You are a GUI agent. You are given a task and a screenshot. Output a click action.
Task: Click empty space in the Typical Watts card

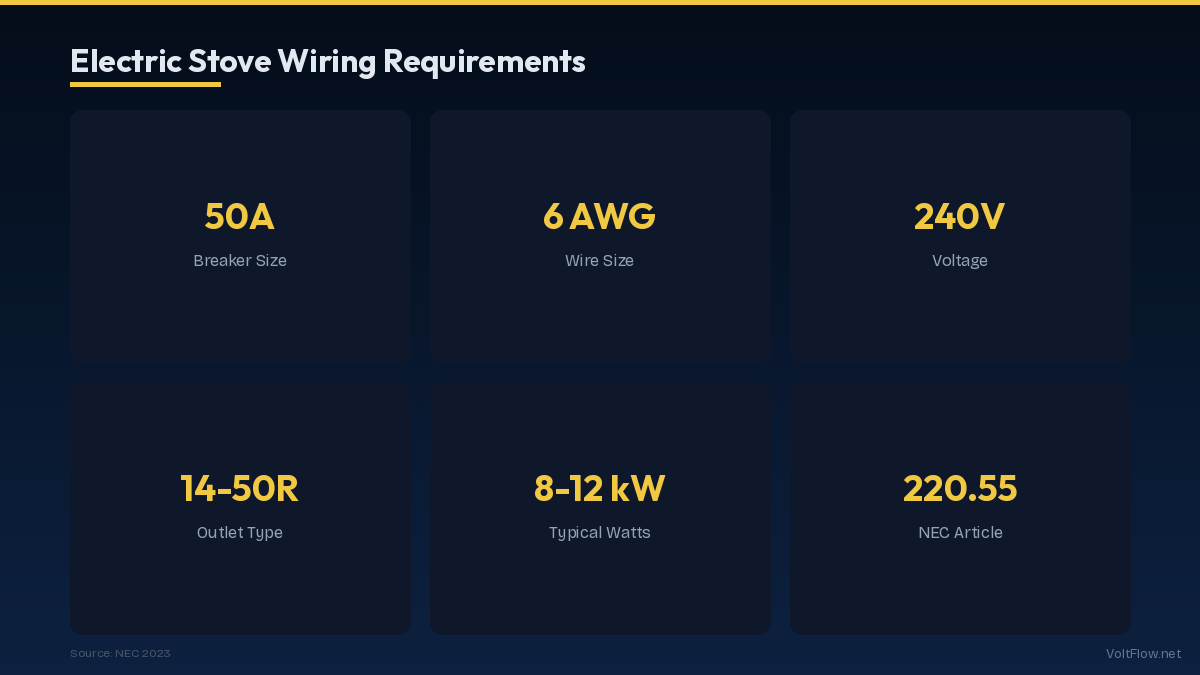(x=600, y=595)
